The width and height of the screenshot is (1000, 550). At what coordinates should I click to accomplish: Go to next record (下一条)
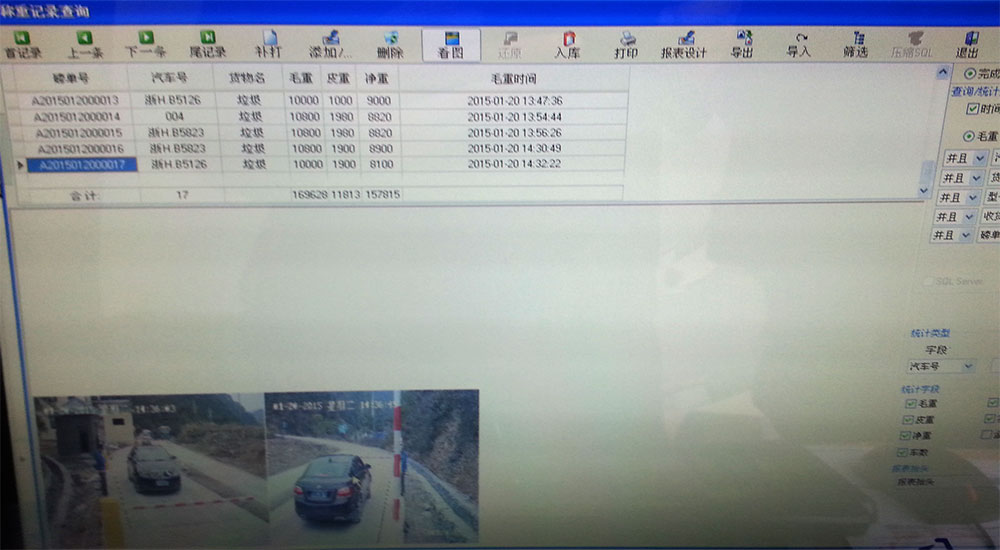click(x=146, y=44)
